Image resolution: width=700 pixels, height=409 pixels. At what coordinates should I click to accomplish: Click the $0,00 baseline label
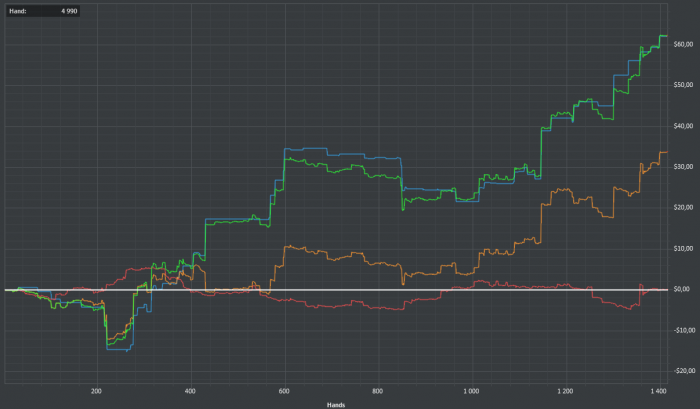(x=682, y=289)
